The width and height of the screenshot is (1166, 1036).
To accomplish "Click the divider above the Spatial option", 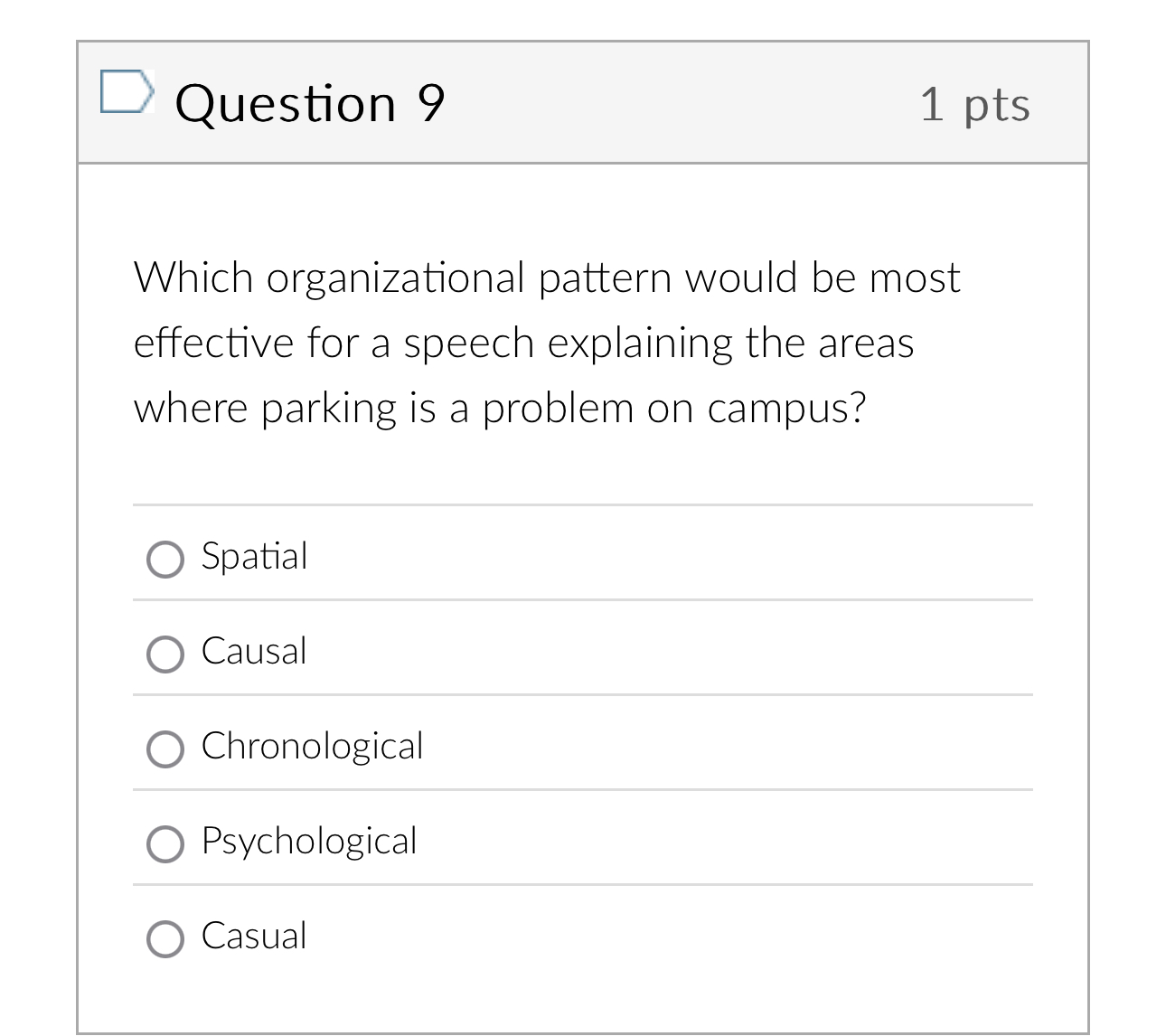I will tap(582, 504).
